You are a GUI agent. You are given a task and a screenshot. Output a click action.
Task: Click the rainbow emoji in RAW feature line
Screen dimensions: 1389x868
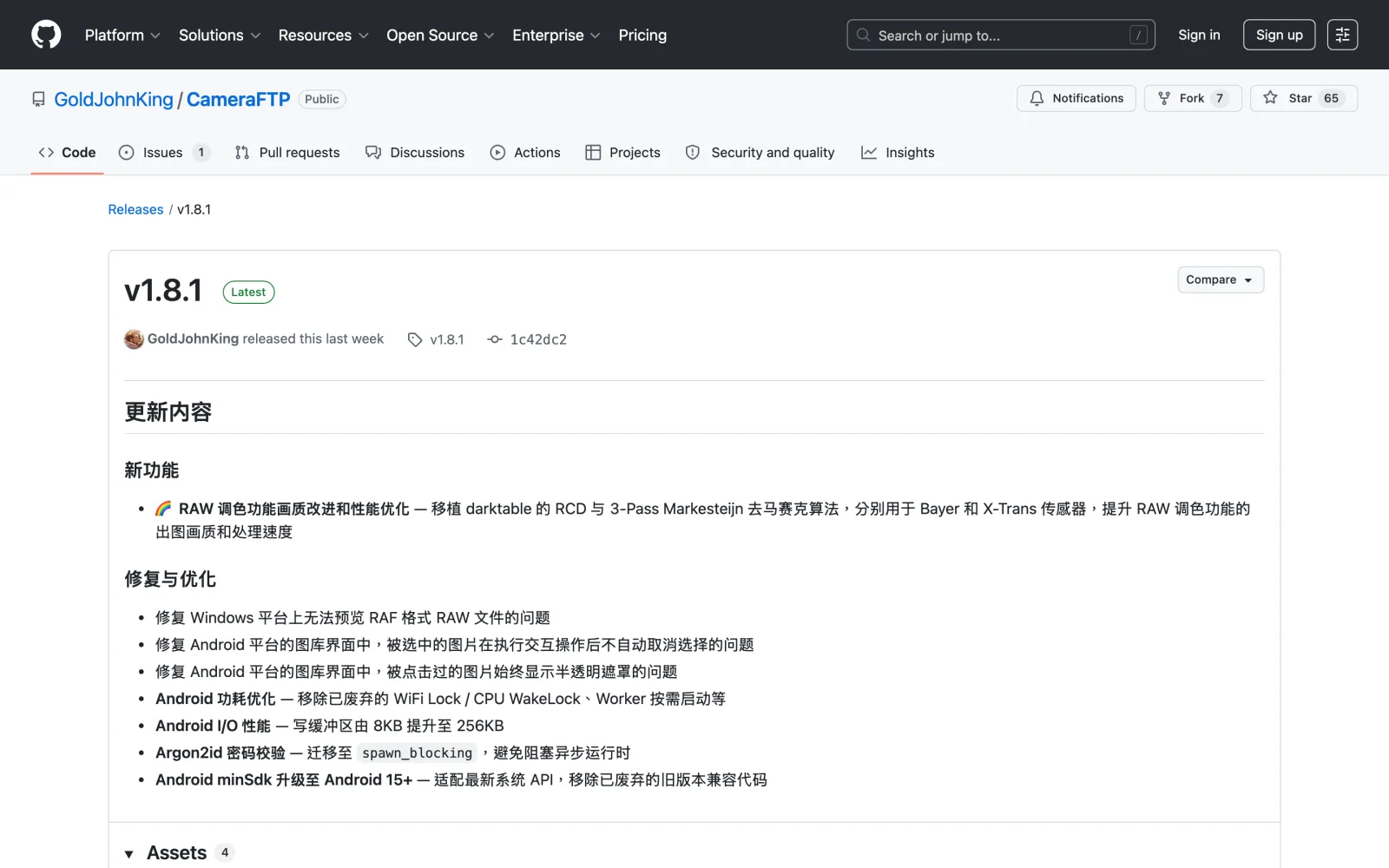[163, 509]
